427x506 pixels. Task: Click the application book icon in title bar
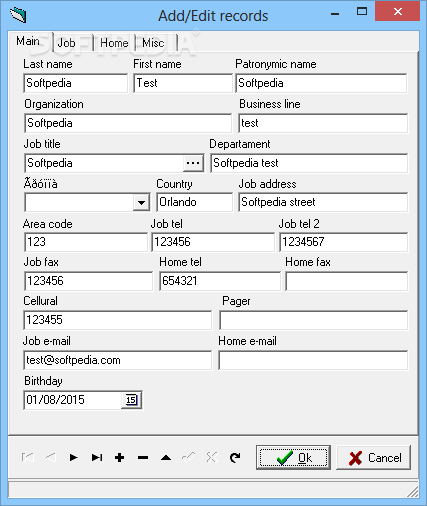[x=18, y=15]
